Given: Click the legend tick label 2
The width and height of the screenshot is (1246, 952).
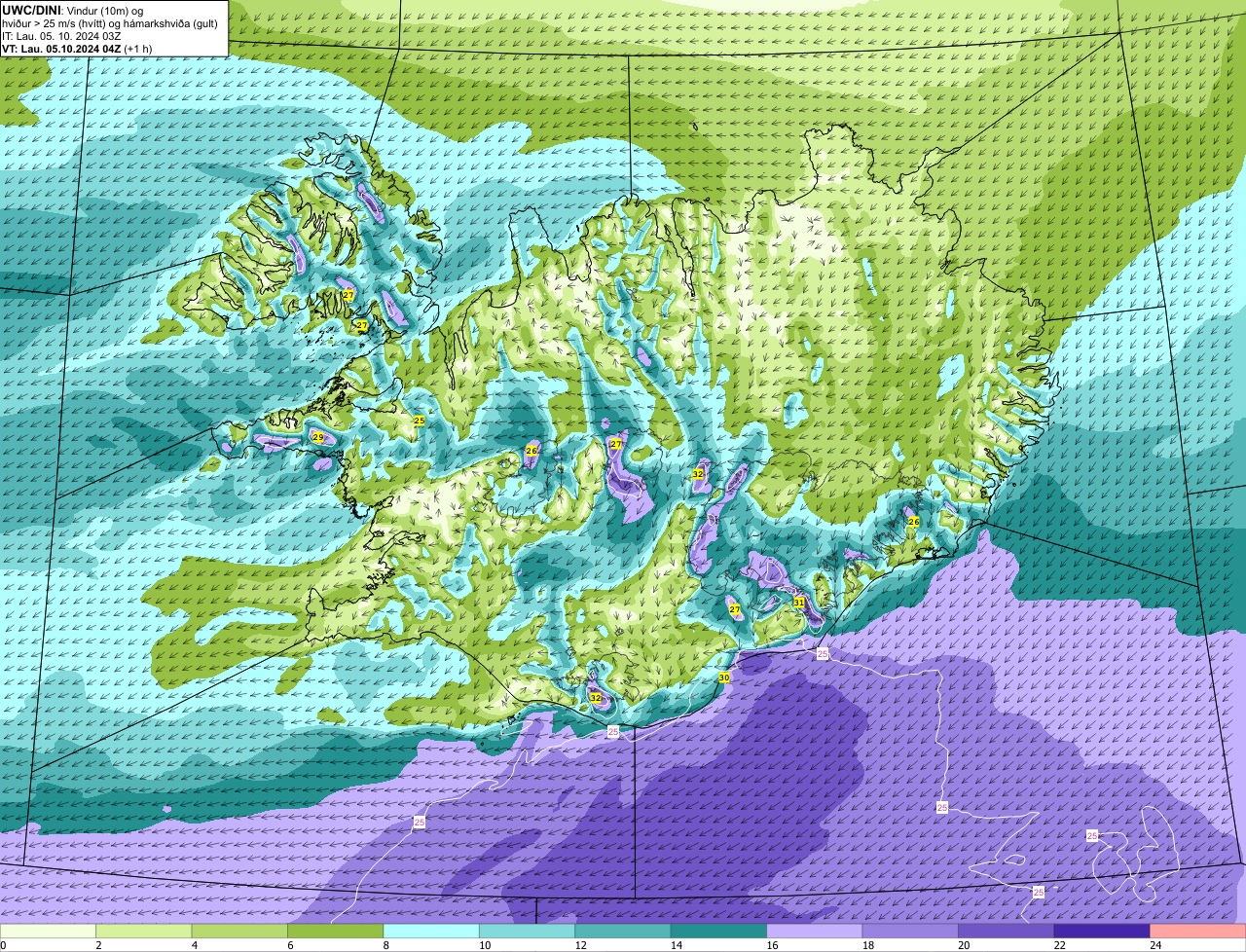Looking at the screenshot, I should tap(98, 945).
